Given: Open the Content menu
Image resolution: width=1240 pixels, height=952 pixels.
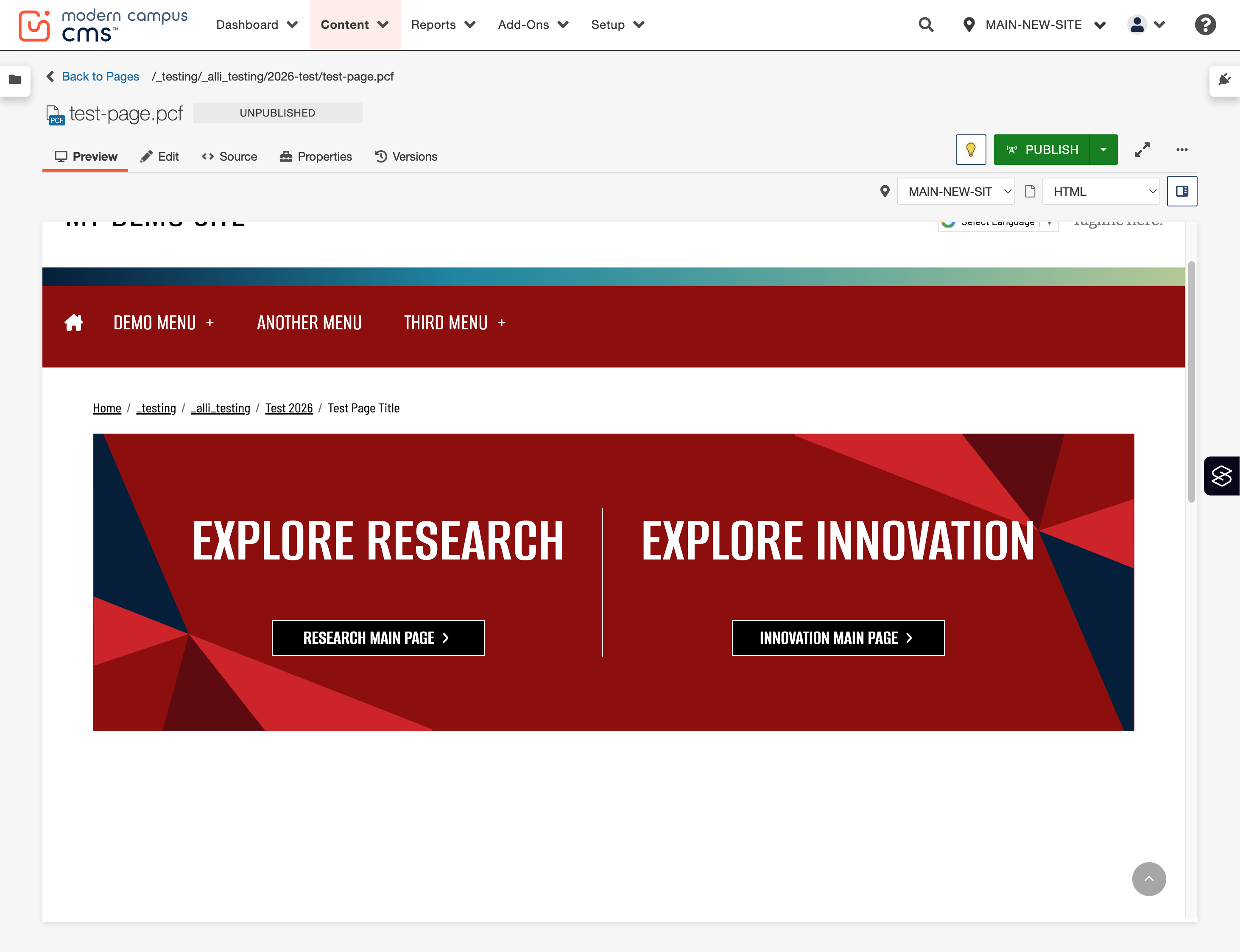Looking at the screenshot, I should [x=355, y=25].
